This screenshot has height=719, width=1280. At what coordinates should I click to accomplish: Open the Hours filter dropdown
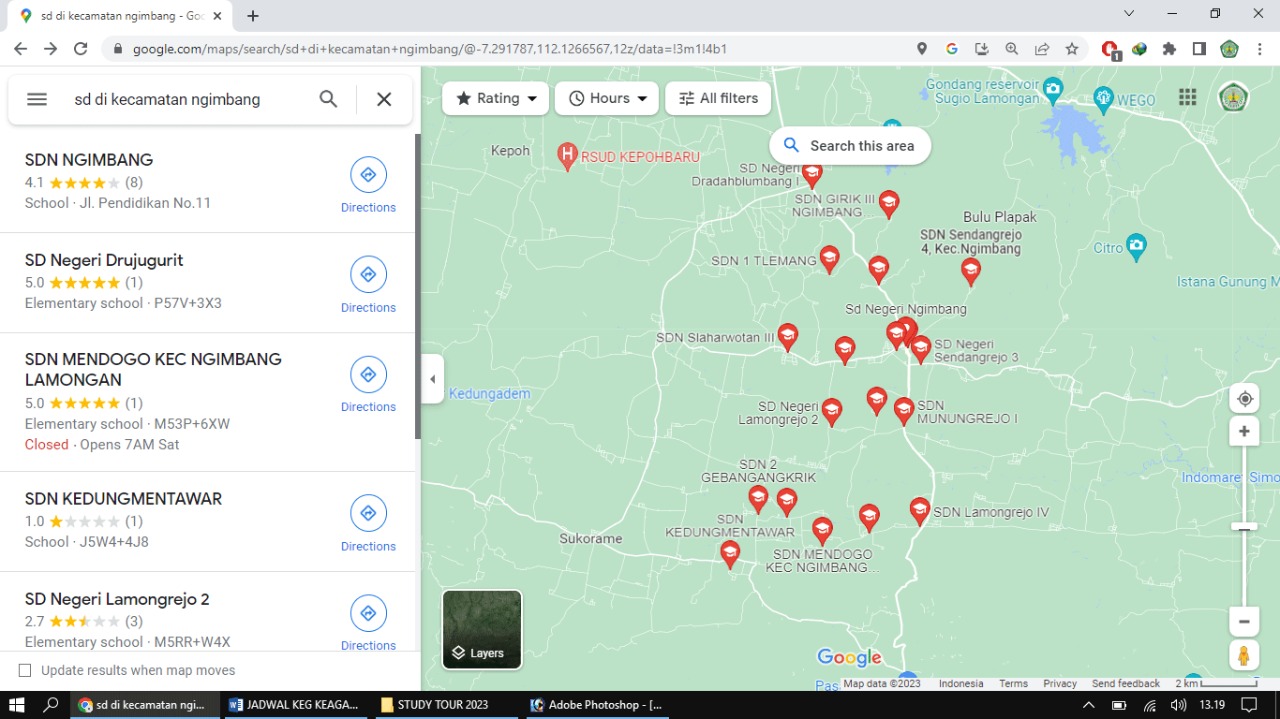(x=607, y=98)
